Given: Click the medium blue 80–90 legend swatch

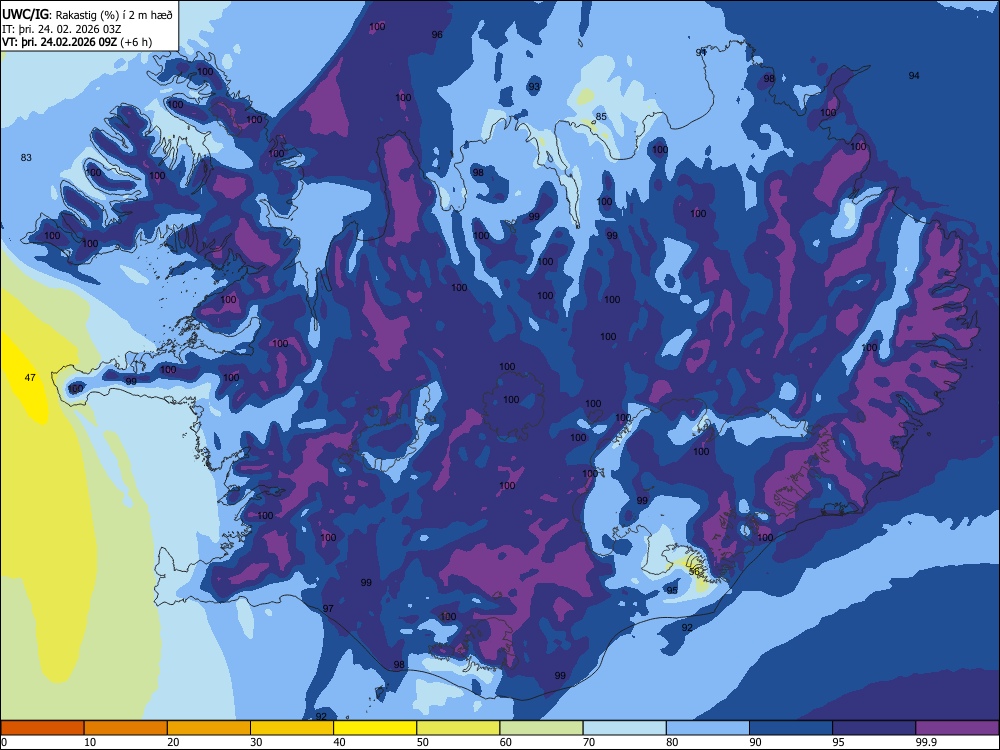Looking at the screenshot, I should pyautogui.click(x=708, y=728).
